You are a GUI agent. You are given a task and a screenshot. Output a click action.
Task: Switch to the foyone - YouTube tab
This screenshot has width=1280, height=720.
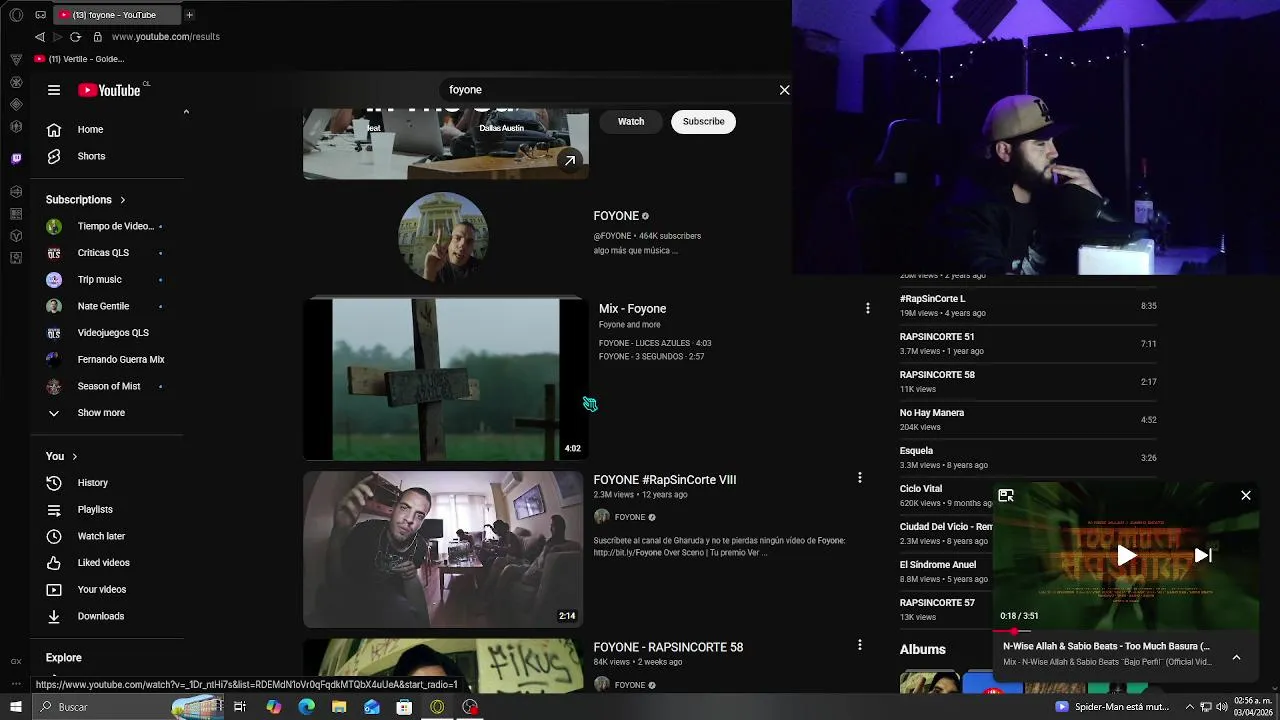(115, 15)
